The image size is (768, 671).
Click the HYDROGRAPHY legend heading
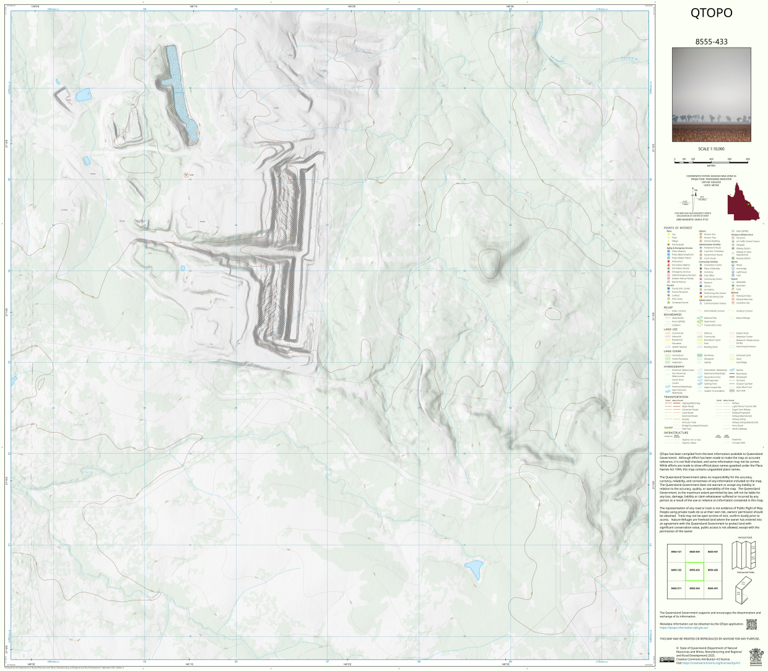pyautogui.click(x=673, y=366)
